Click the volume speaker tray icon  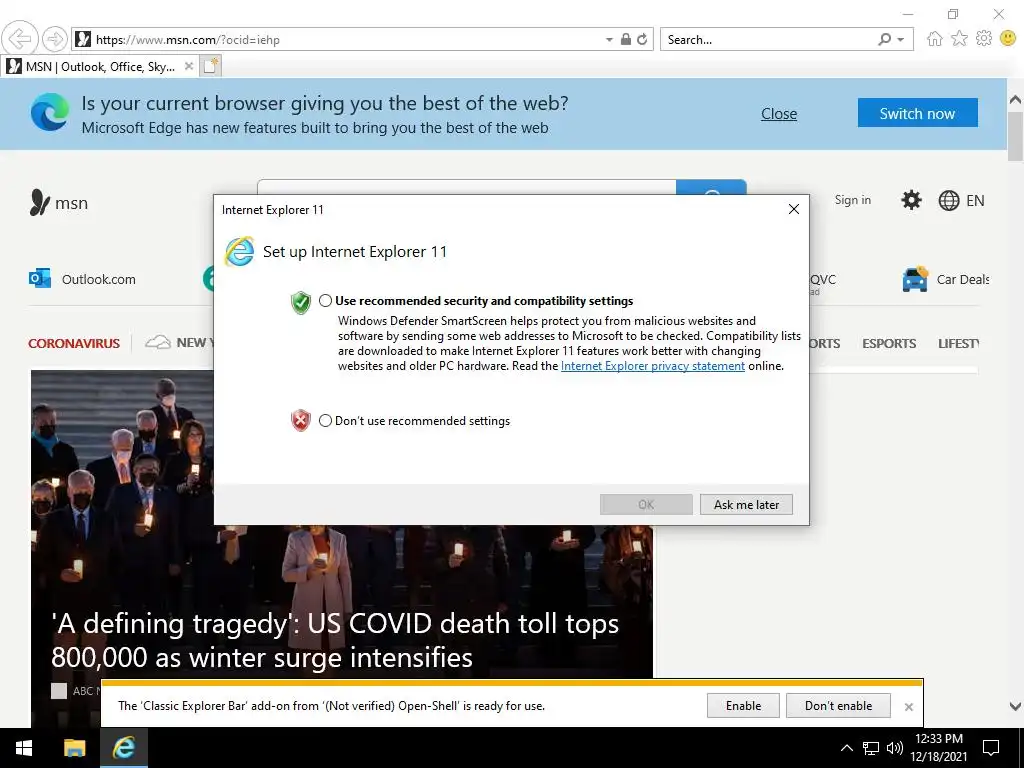pos(894,748)
